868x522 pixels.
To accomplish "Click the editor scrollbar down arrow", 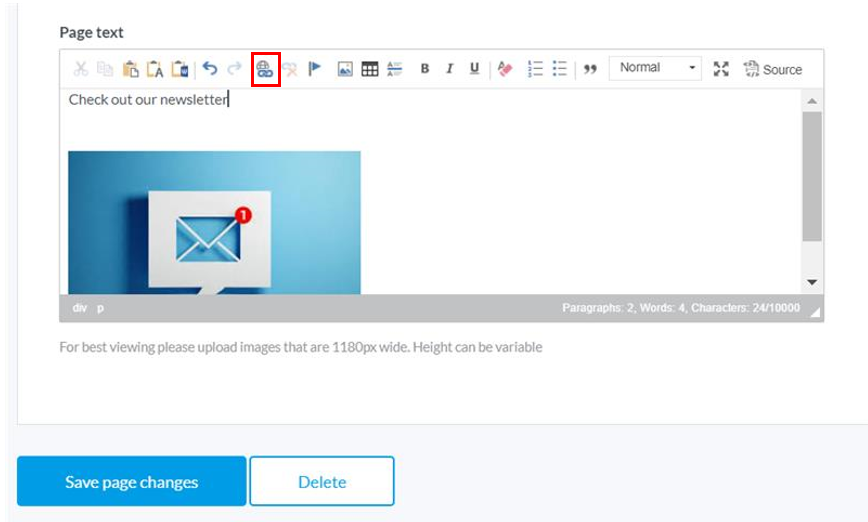I will coord(812,282).
